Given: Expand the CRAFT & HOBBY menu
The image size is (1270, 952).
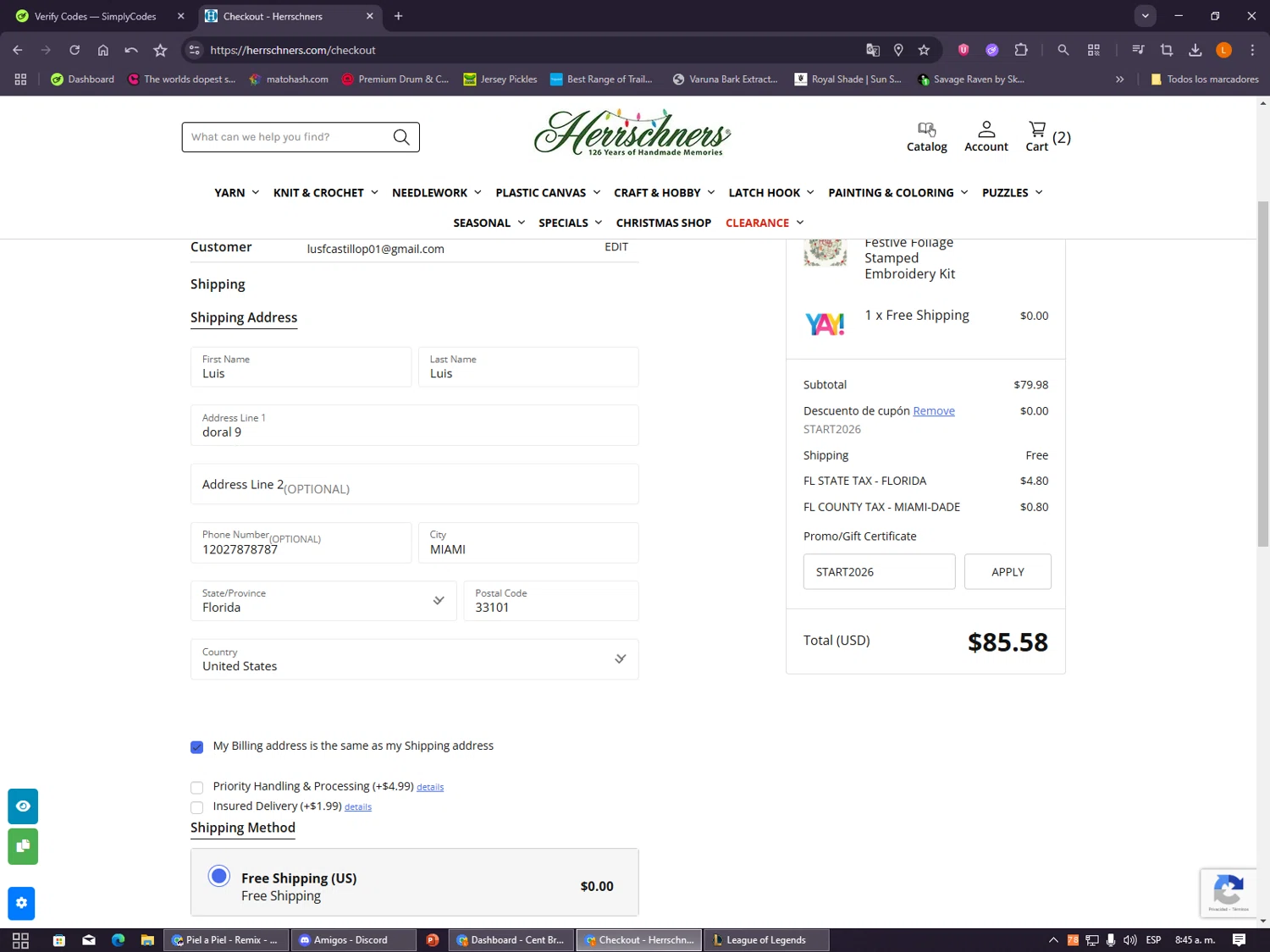Looking at the screenshot, I should [x=665, y=193].
